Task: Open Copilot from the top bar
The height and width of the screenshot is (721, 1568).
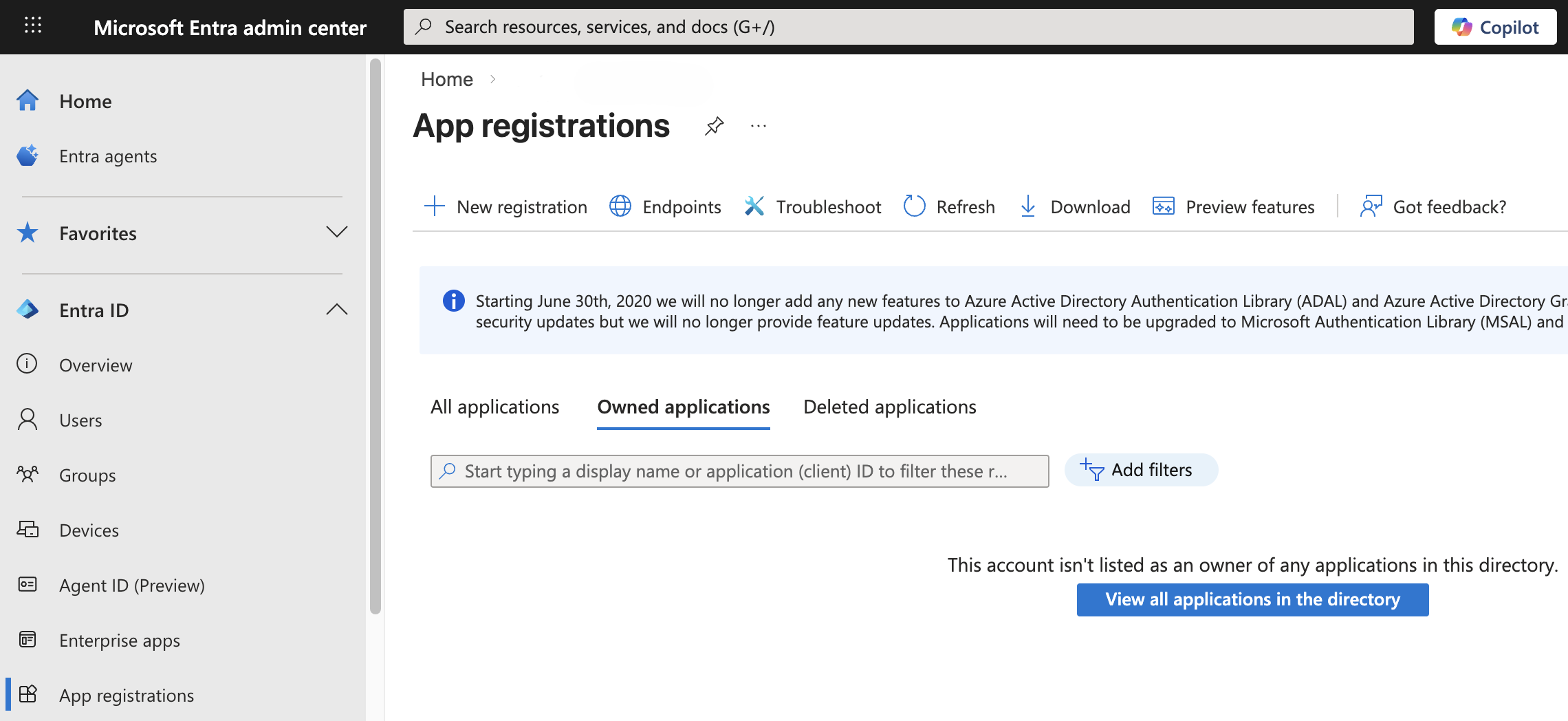Action: pos(1496,27)
